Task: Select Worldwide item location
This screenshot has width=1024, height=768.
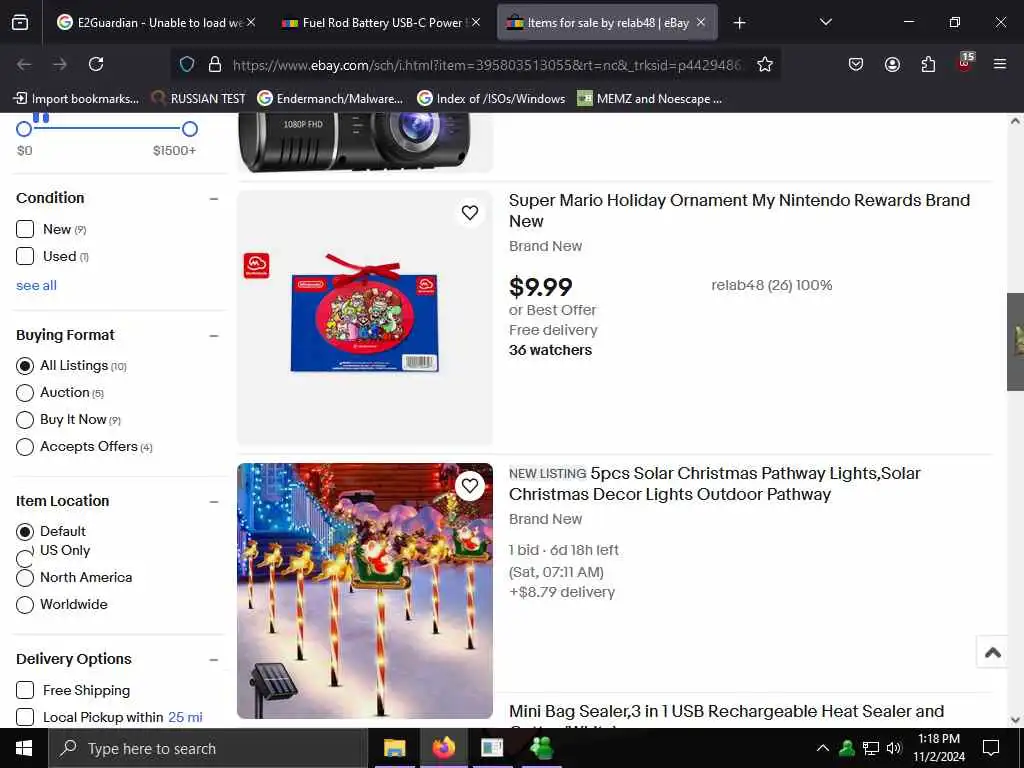Action: point(25,605)
